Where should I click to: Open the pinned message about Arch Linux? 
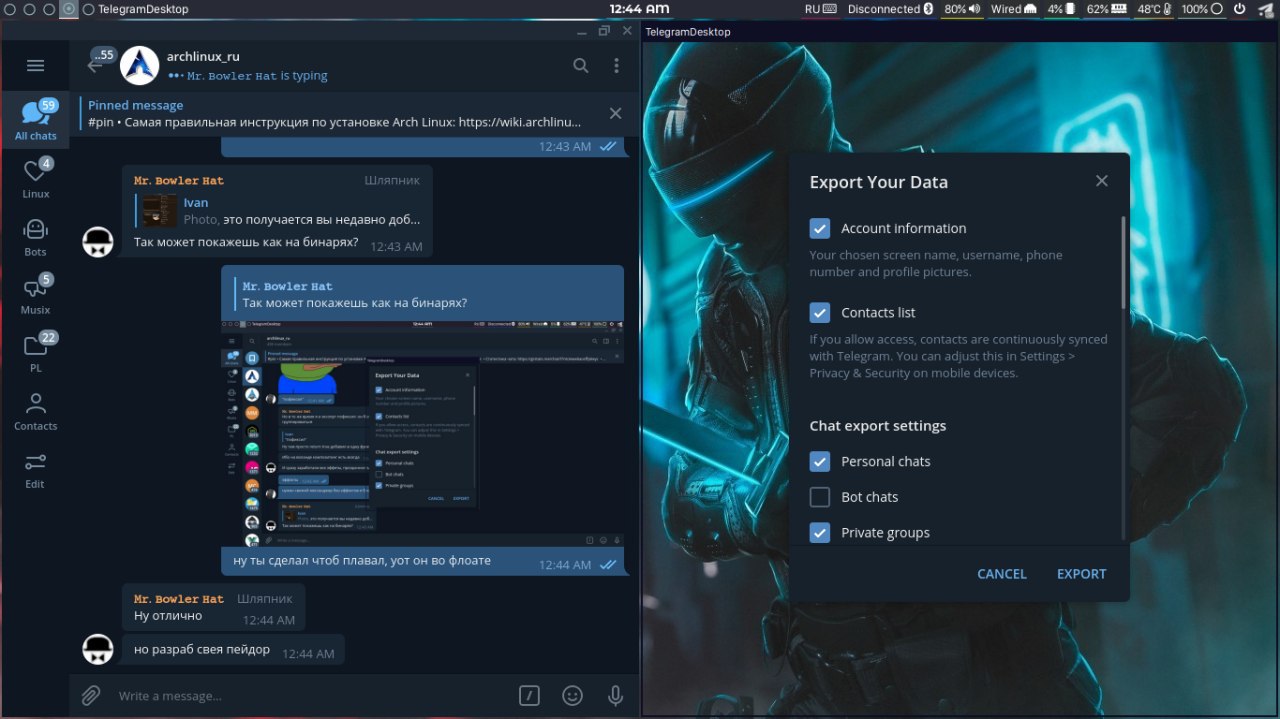coord(340,114)
